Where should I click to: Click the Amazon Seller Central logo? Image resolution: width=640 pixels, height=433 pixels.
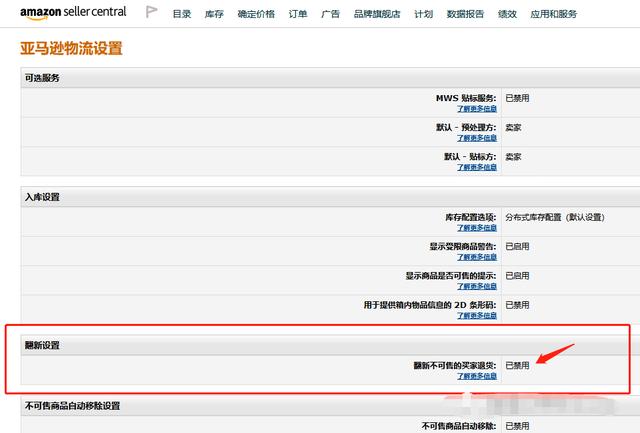(x=73, y=12)
